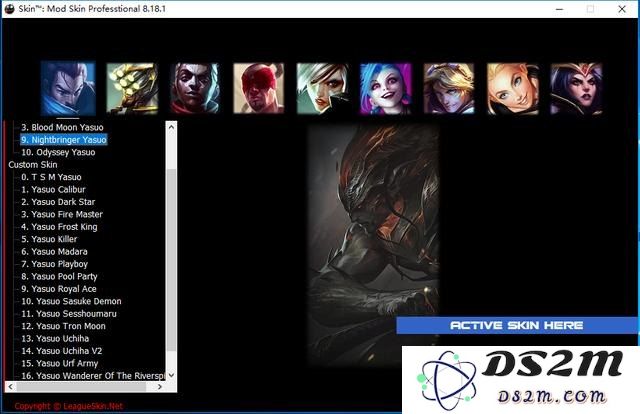Click the skin list scroll up arrow
The width and height of the screenshot is (640, 414).
click(x=171, y=127)
